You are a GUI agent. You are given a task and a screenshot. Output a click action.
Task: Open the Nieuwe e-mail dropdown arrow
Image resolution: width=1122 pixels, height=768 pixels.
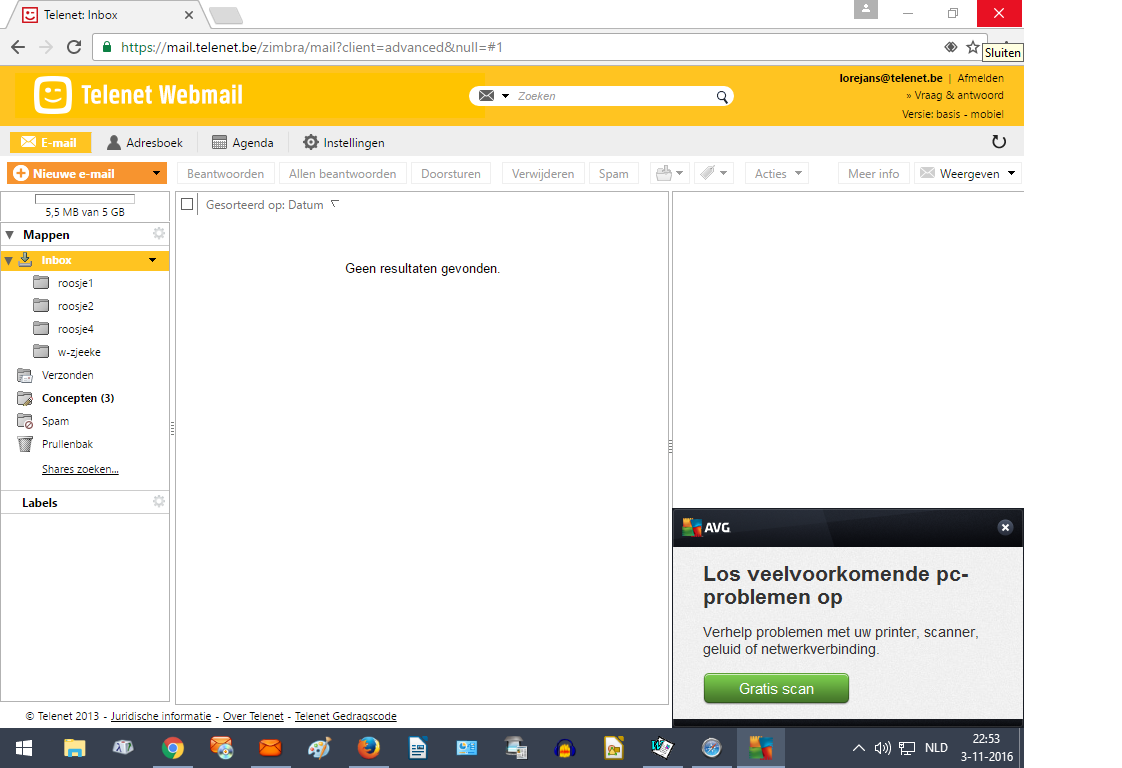coord(156,173)
